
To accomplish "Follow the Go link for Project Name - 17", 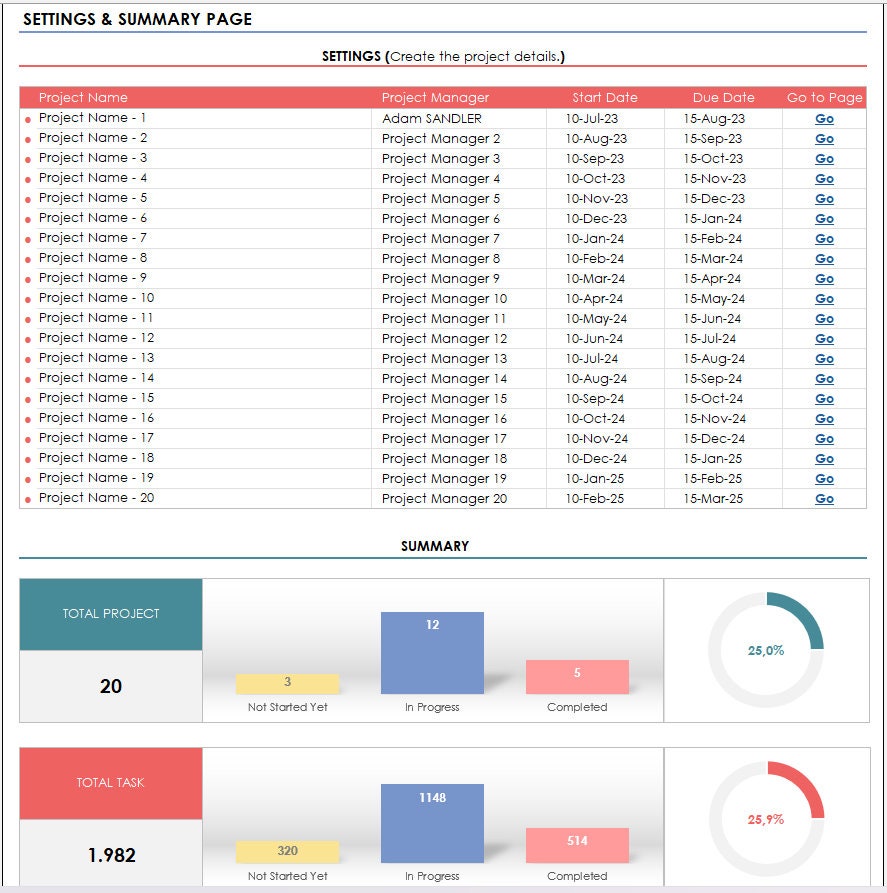I will 823,438.
